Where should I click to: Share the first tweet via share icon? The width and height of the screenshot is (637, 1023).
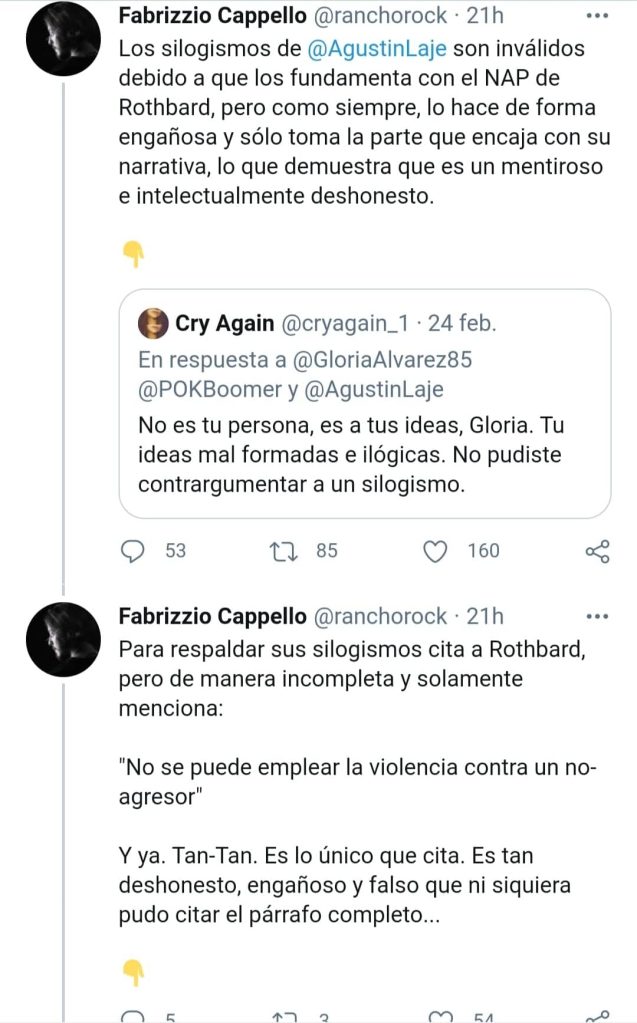click(597, 551)
